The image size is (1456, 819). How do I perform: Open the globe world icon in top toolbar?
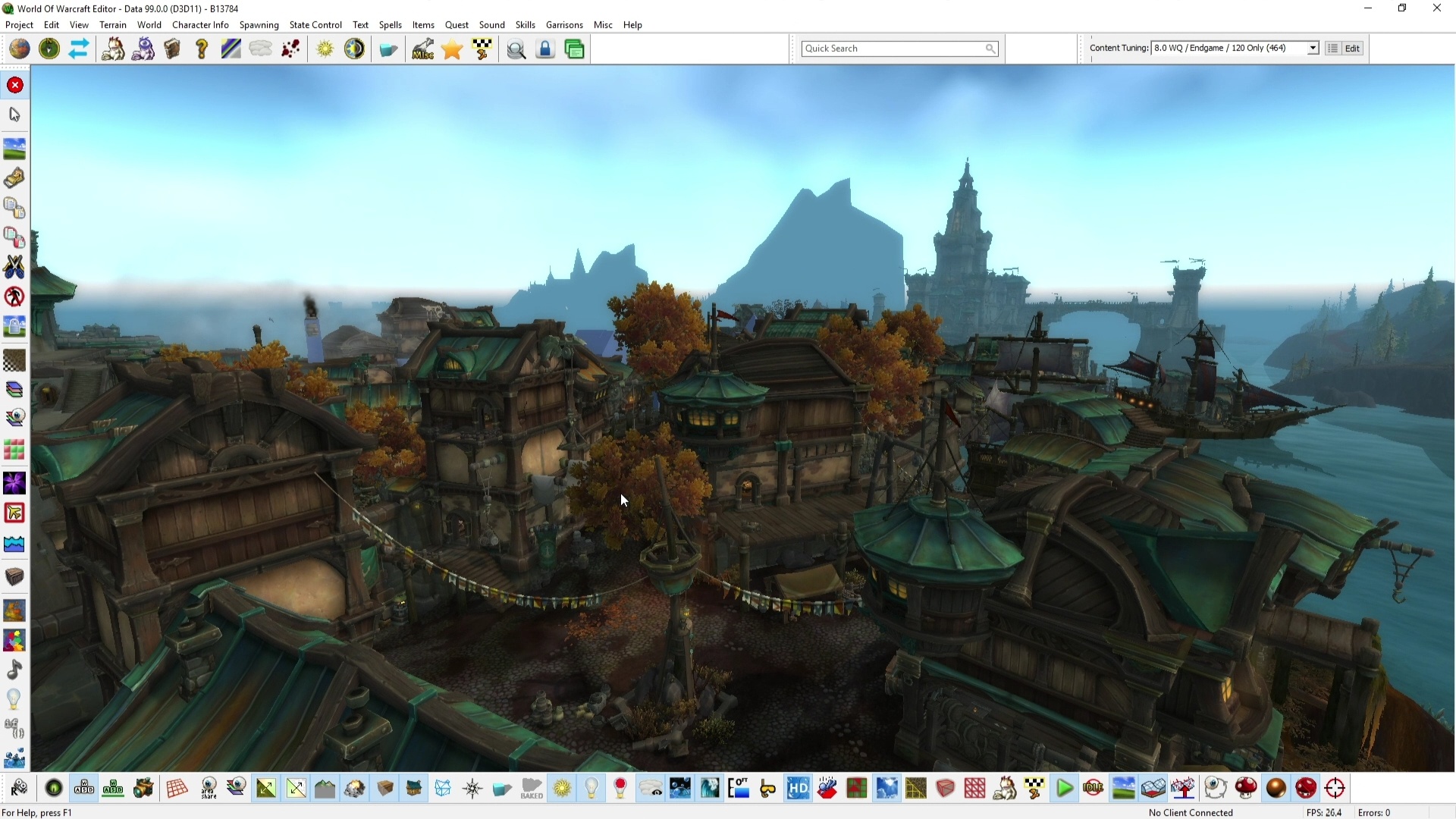20,49
